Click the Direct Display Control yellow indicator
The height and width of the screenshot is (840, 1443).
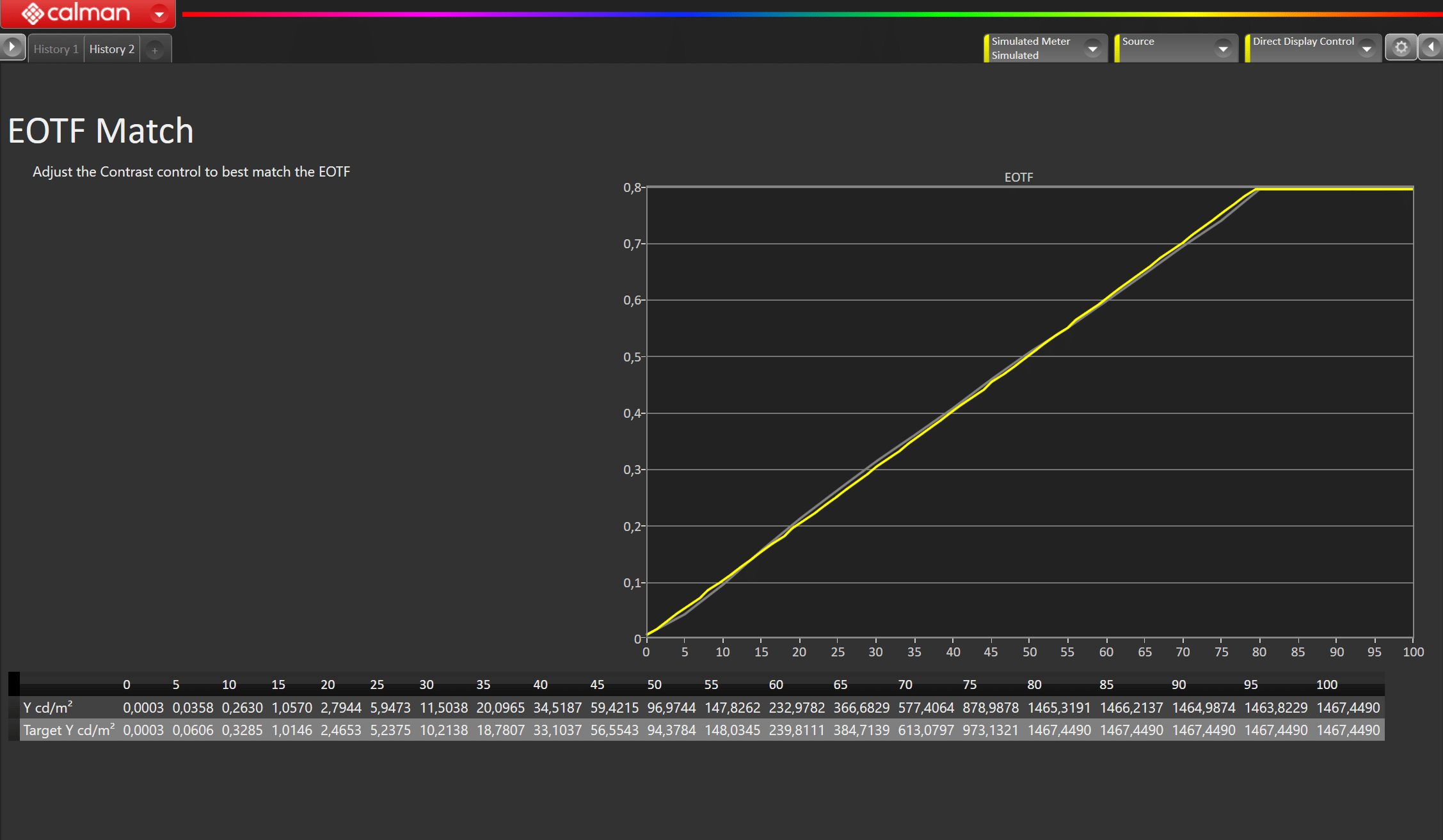point(1247,49)
